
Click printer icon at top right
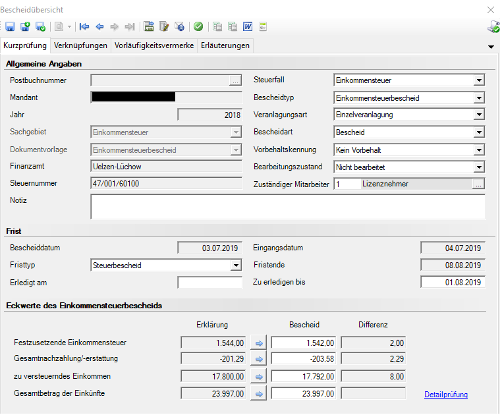click(x=493, y=27)
